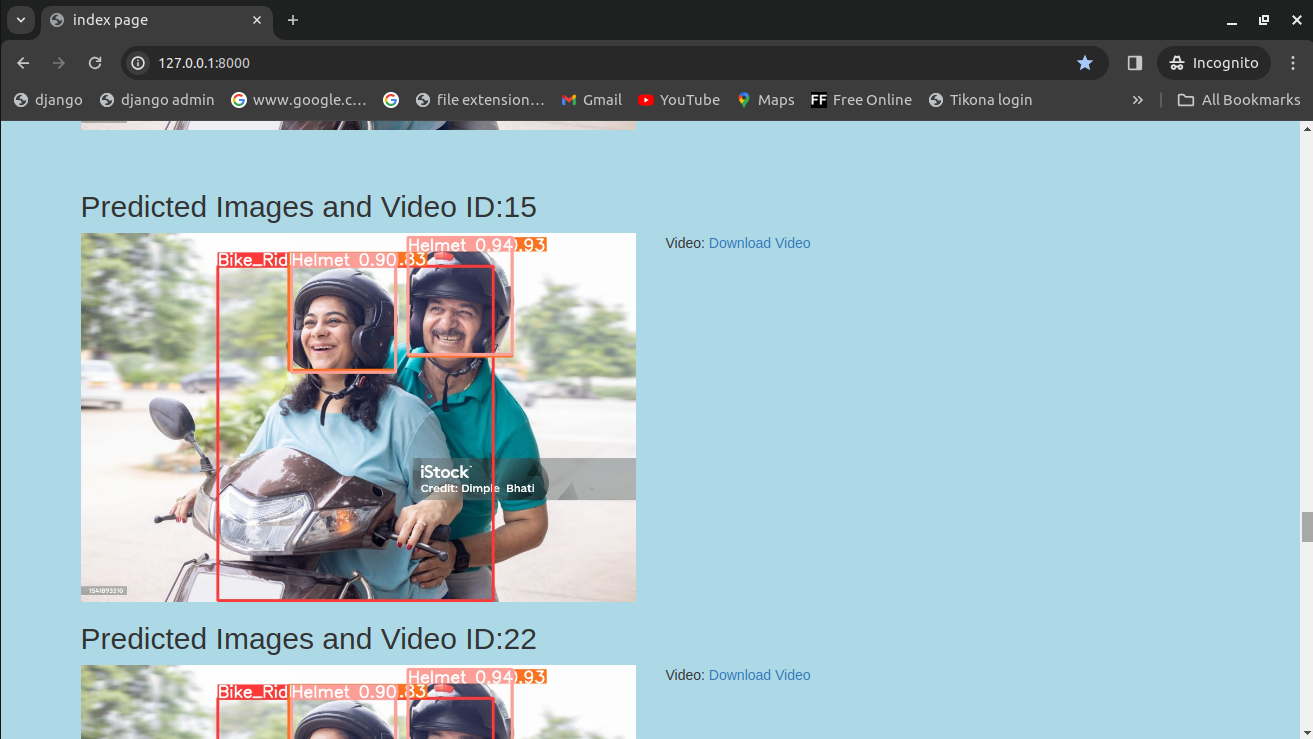Open the Incognito profile button

point(1214,63)
